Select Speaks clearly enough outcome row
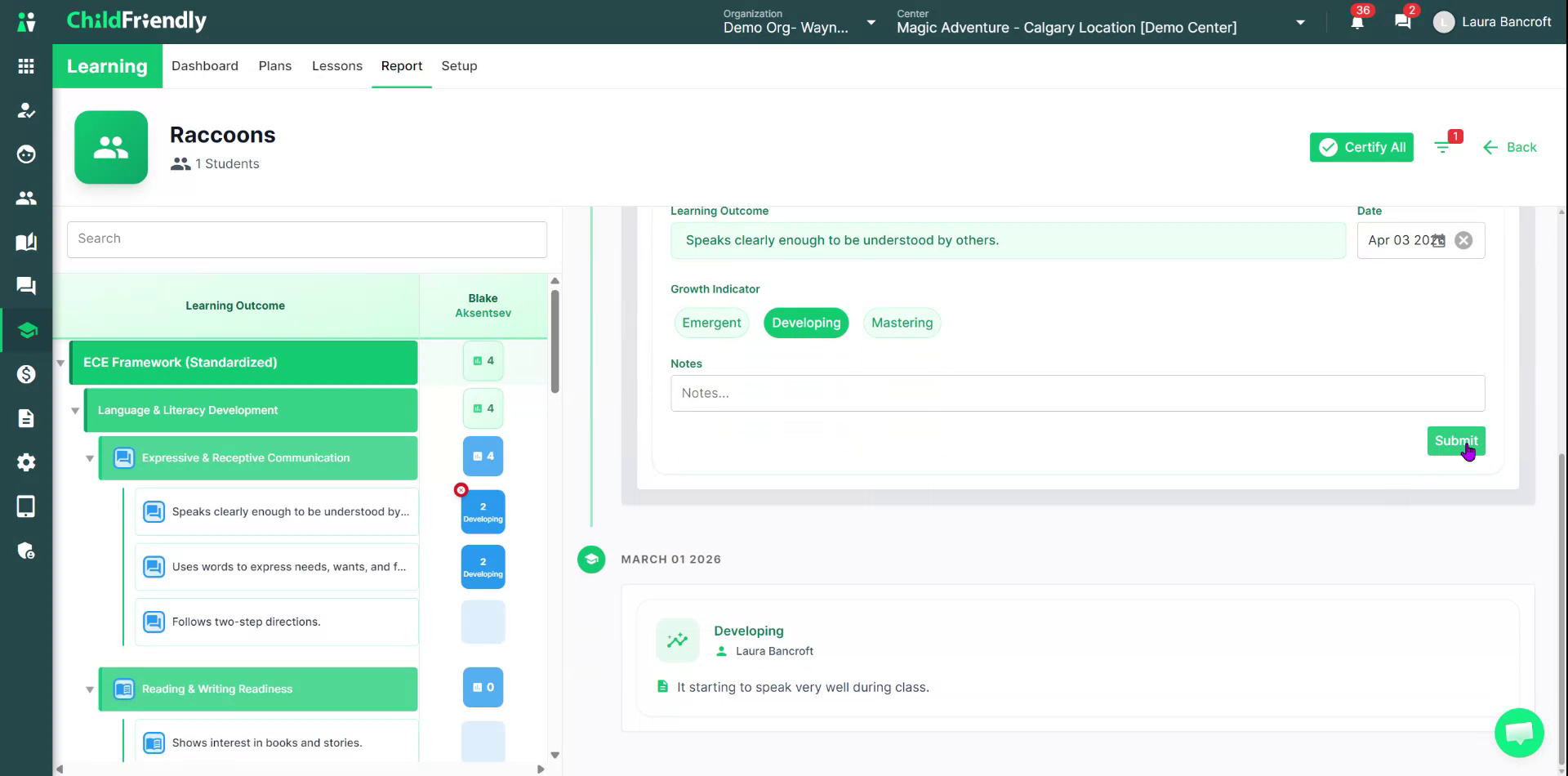Screen dimensions: 1568x776 pyautogui.click(x=277, y=512)
